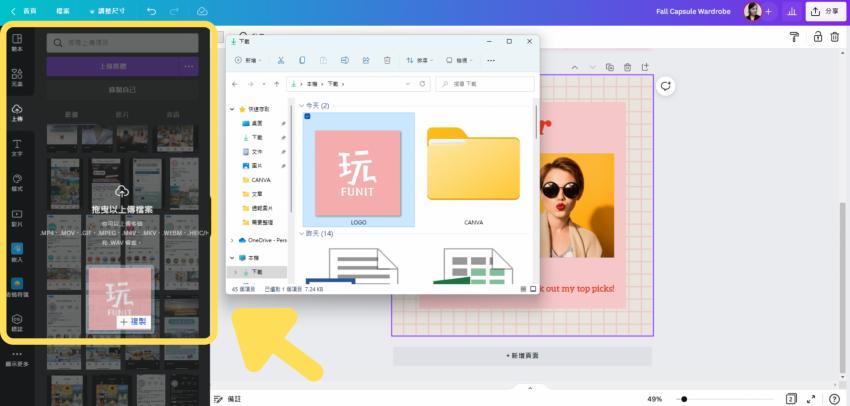Toggle the LOGO file selection checkbox
850x406 pixels.
coord(307,117)
